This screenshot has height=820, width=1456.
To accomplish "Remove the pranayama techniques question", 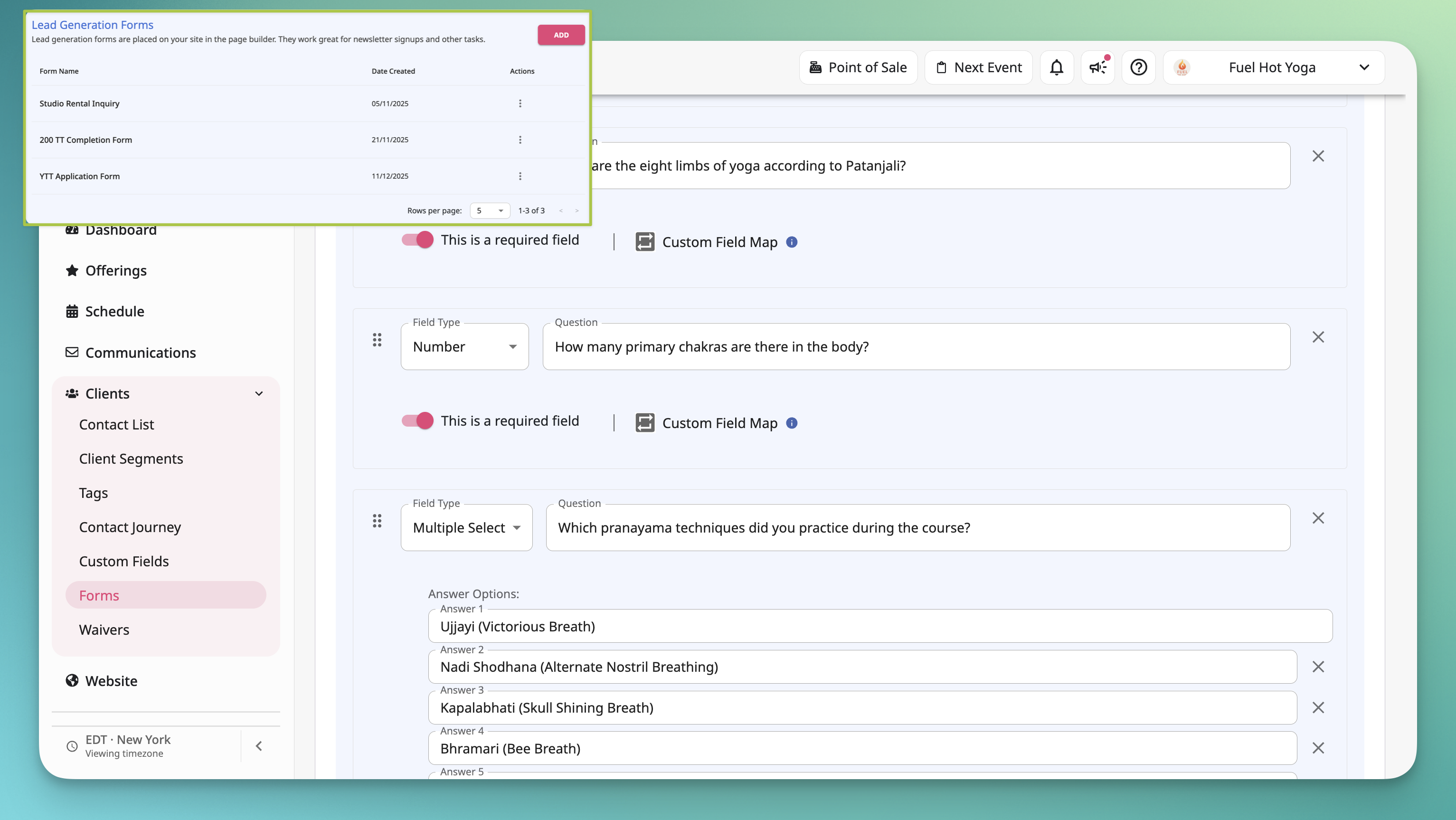I will coord(1318,518).
